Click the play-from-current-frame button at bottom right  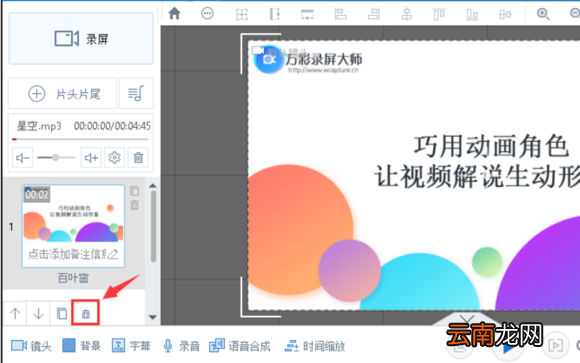point(556,346)
